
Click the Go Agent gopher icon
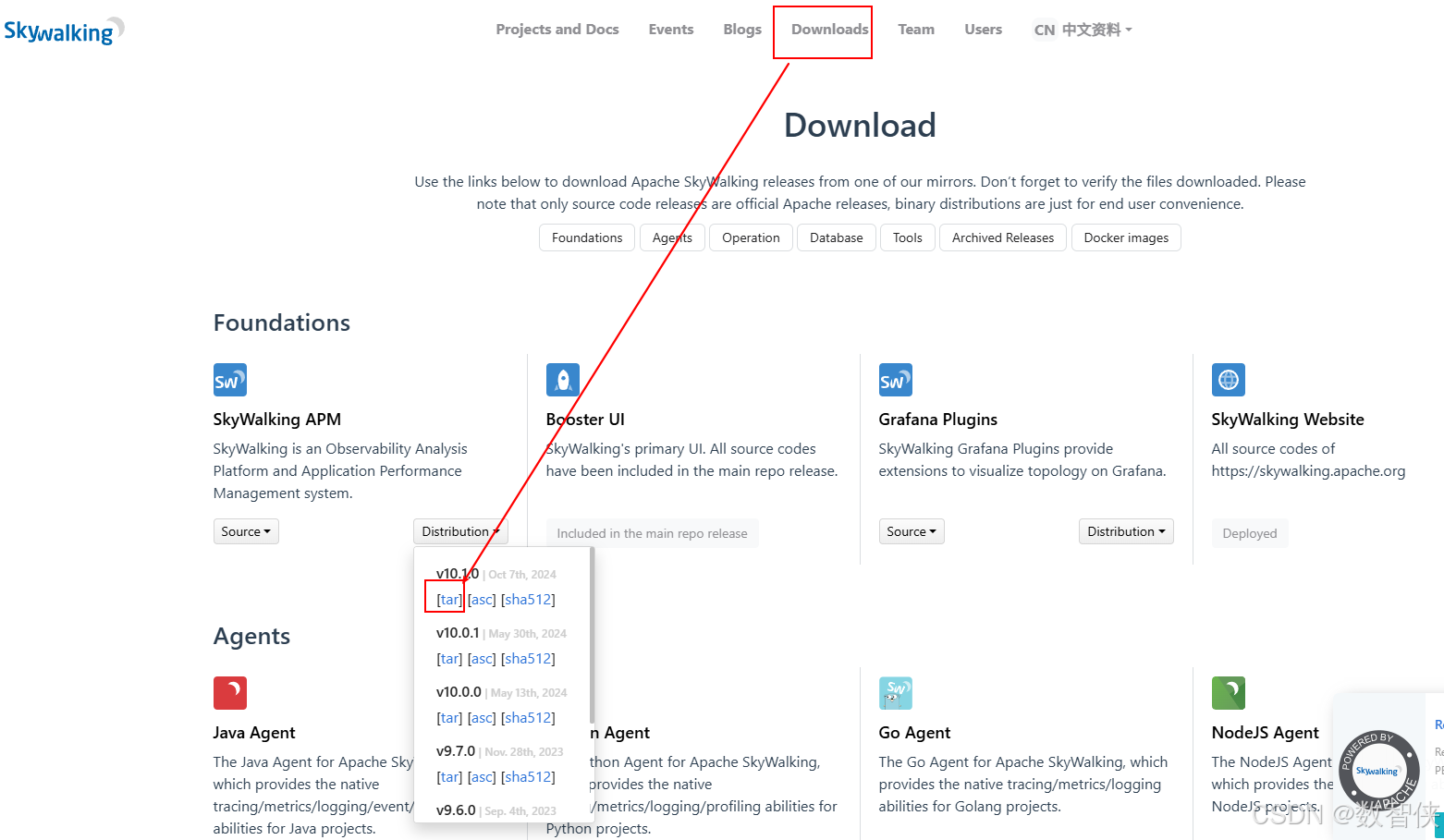896,693
